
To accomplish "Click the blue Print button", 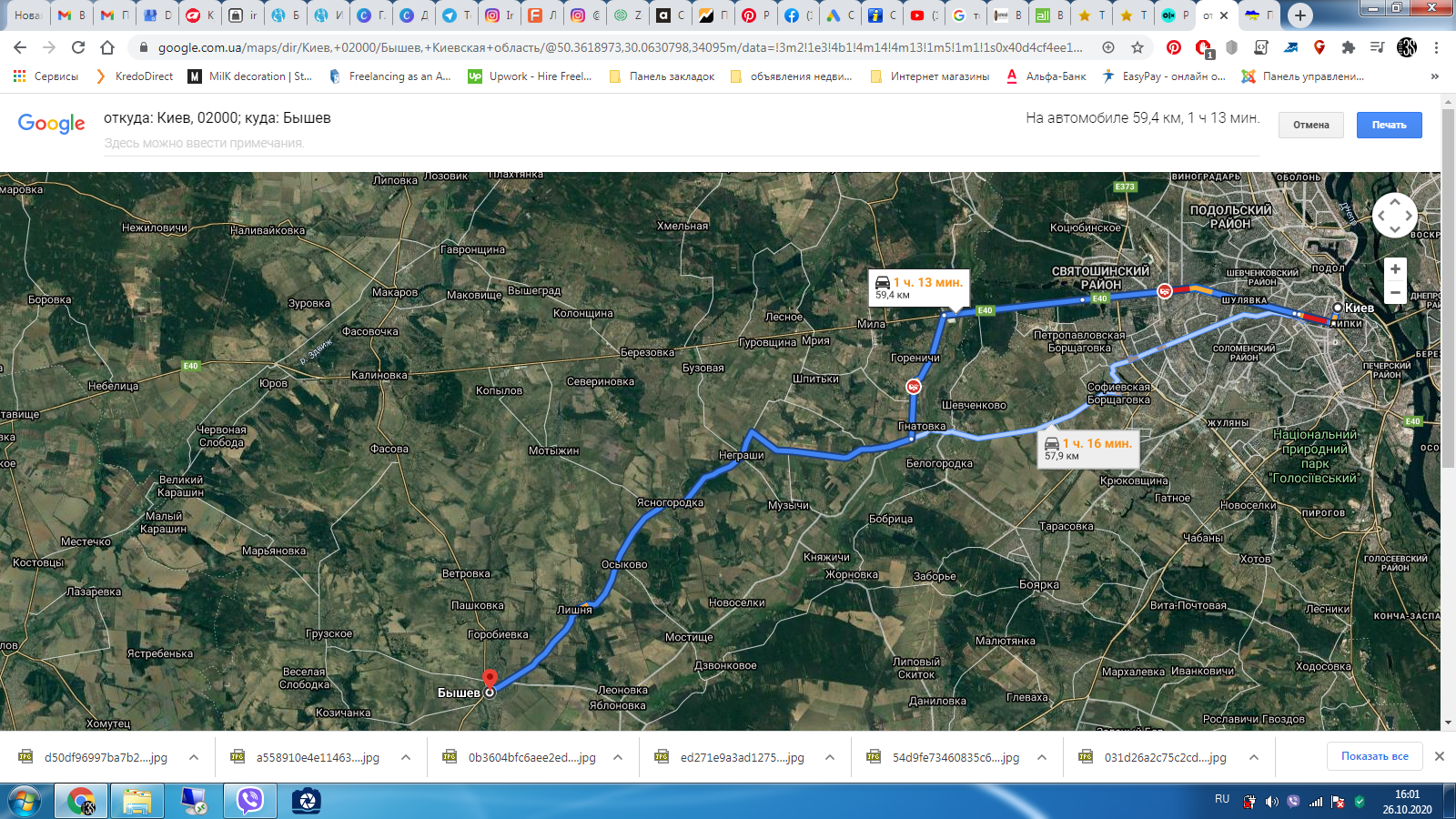I will point(1390,125).
